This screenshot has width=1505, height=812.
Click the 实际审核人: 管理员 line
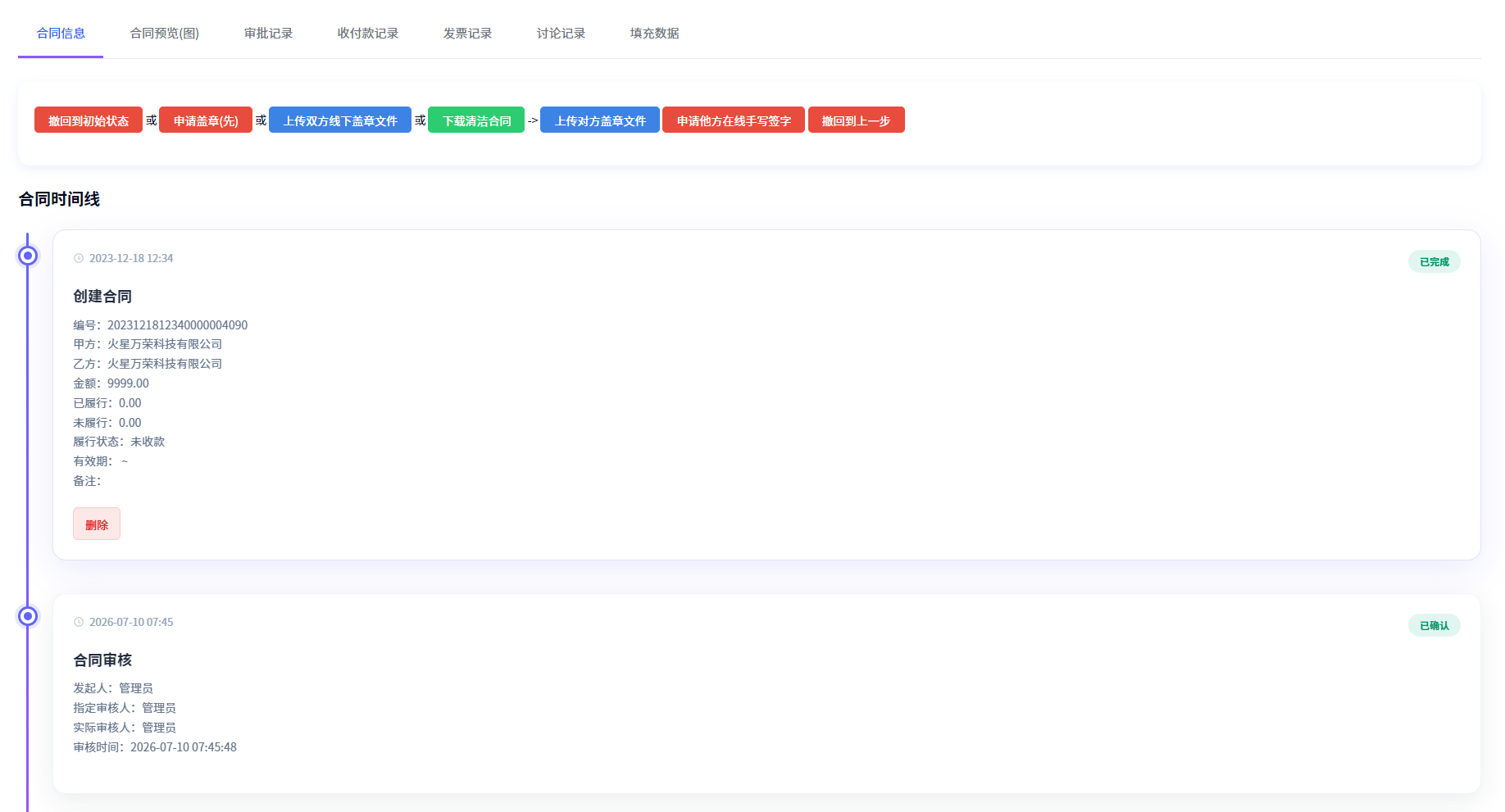tap(125, 728)
